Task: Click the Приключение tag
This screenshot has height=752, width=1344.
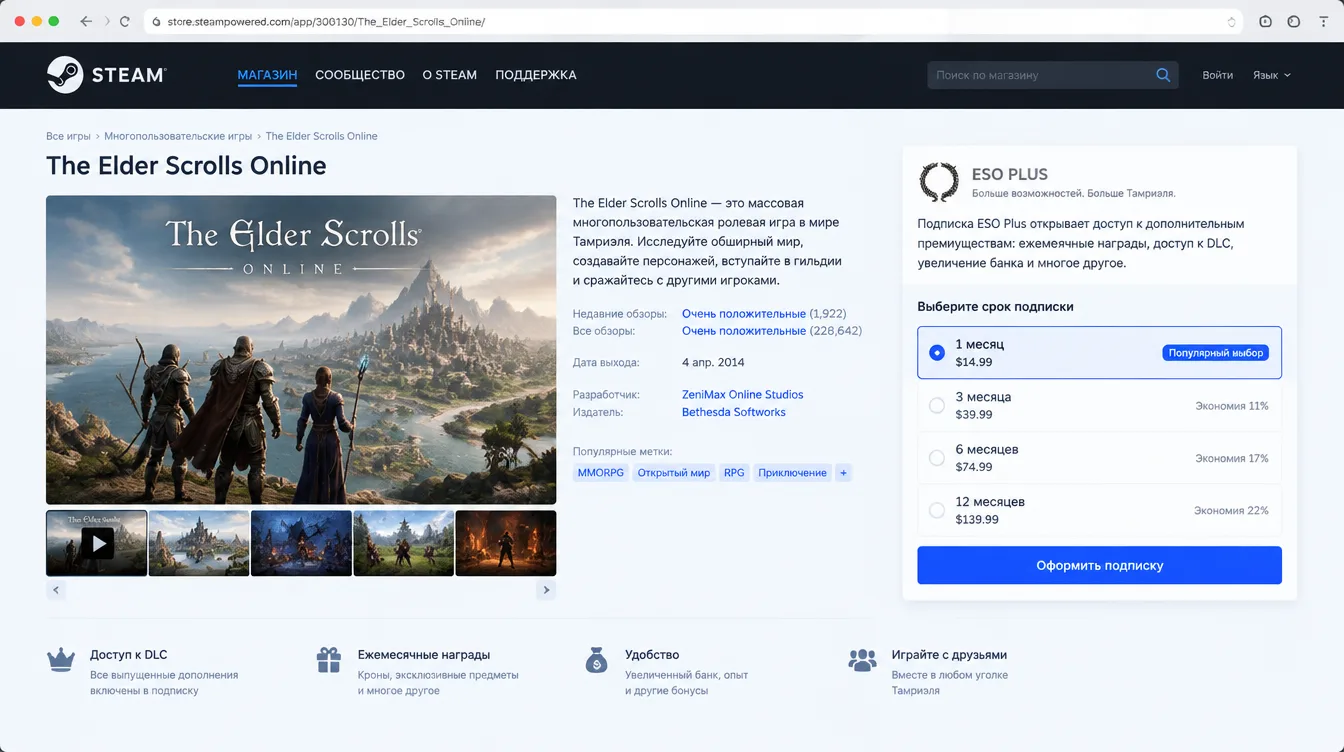Action: click(792, 473)
